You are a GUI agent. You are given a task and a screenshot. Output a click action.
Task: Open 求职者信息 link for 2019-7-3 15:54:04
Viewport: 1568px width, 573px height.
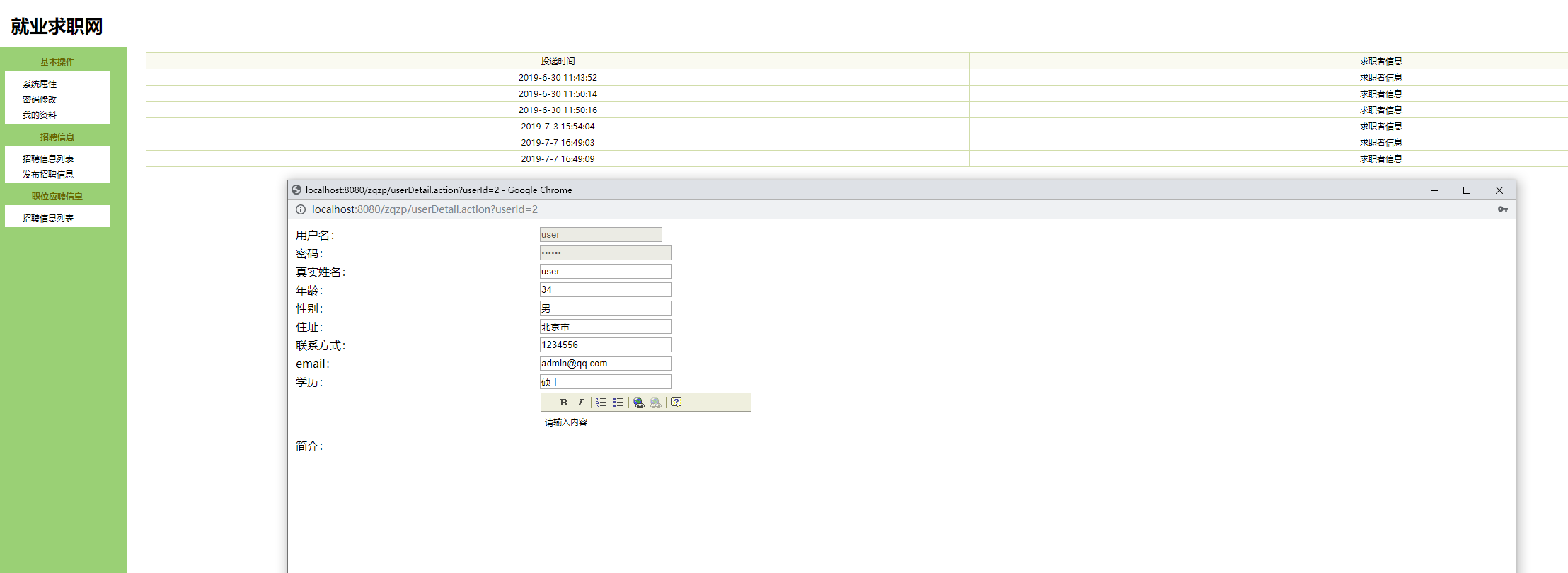[x=1380, y=127]
